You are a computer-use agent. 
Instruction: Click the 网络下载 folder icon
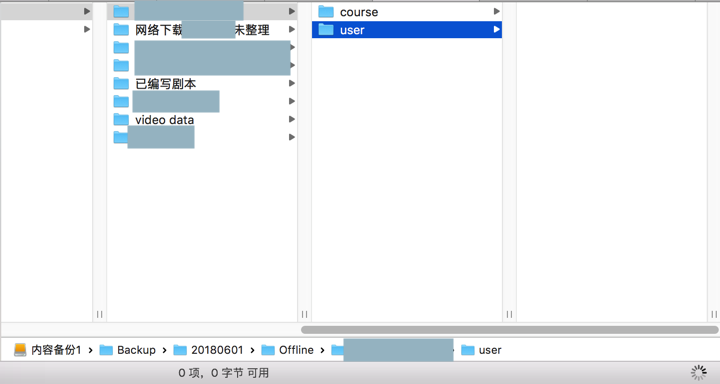tap(121, 29)
